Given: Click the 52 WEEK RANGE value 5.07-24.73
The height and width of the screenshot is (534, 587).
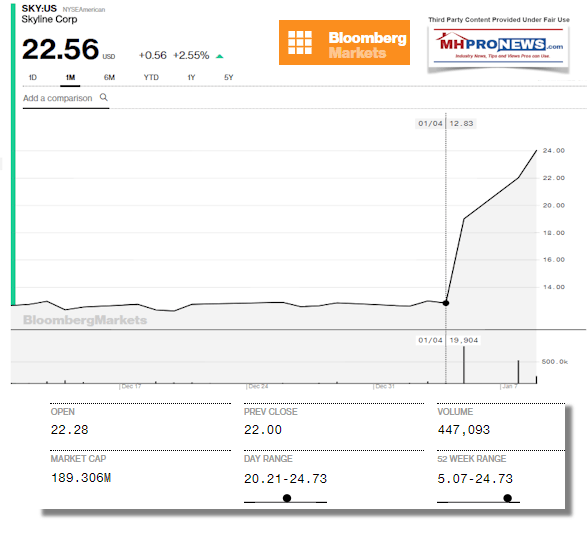Looking at the screenshot, I should pos(475,479).
